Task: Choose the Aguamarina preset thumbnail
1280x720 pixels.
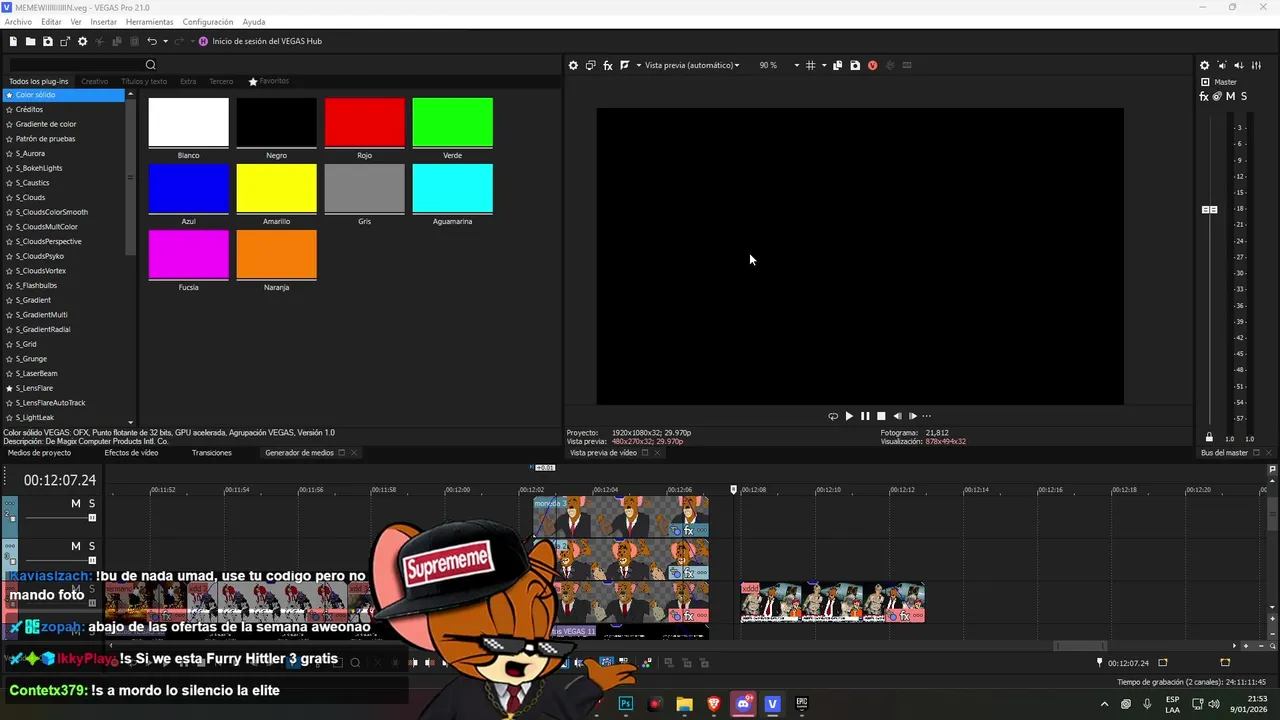Action: tap(452, 188)
